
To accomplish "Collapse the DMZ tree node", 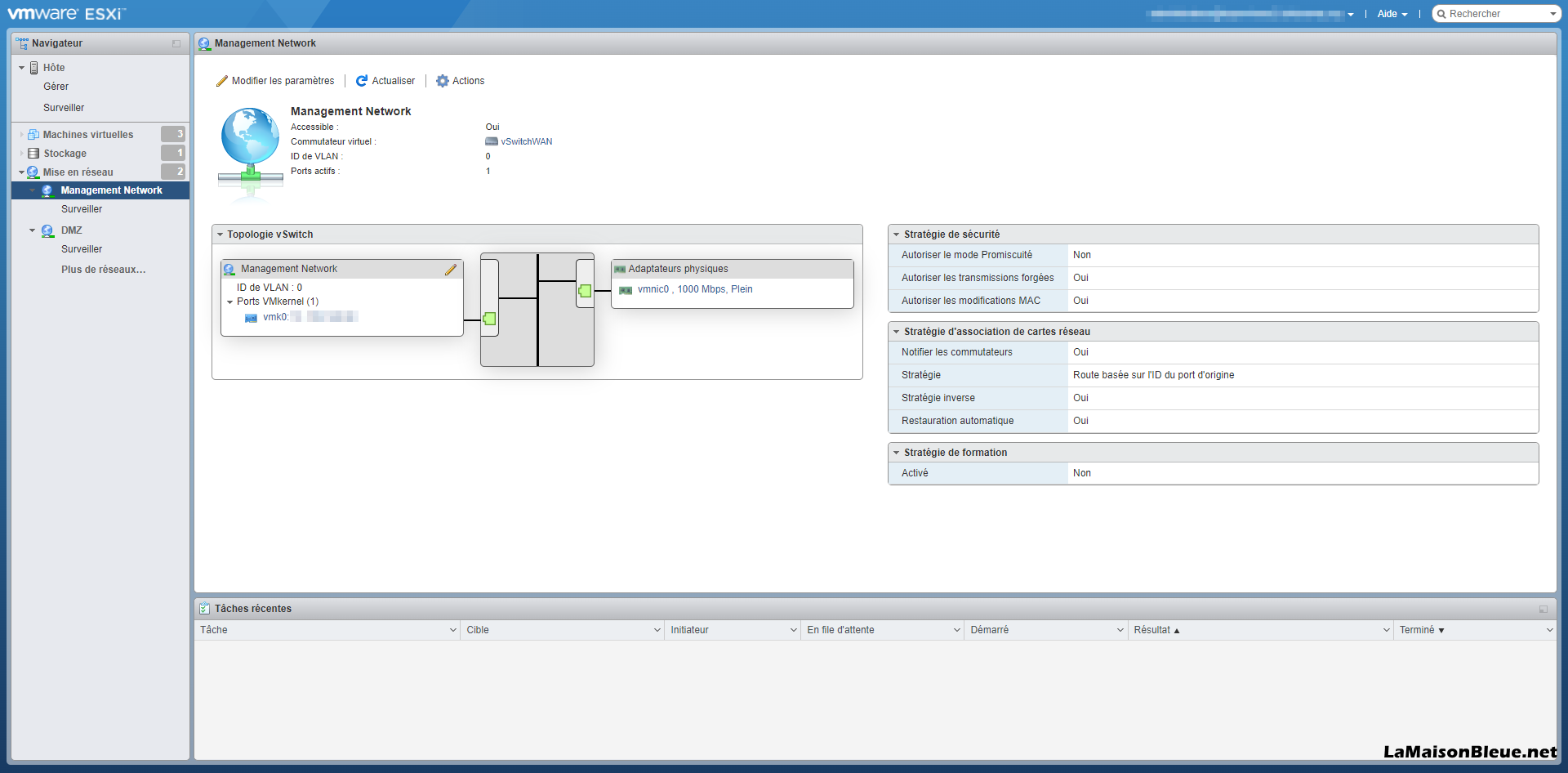I will coord(32,230).
